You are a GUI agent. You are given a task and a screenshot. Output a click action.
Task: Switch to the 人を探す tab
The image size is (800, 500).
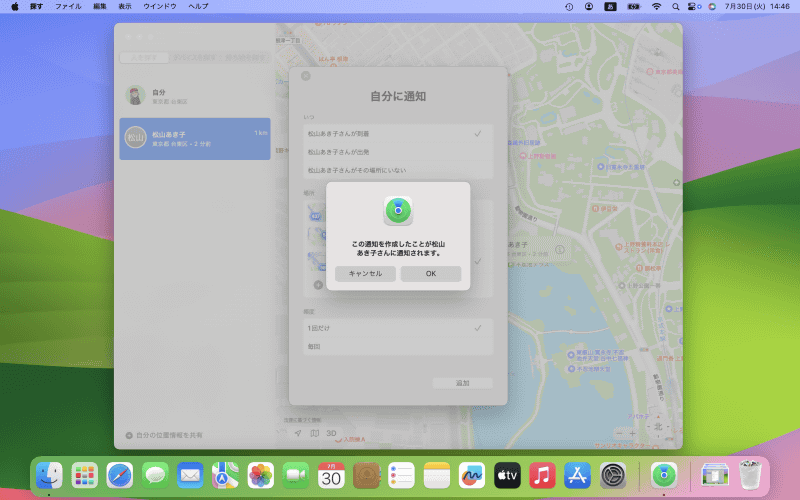point(144,58)
